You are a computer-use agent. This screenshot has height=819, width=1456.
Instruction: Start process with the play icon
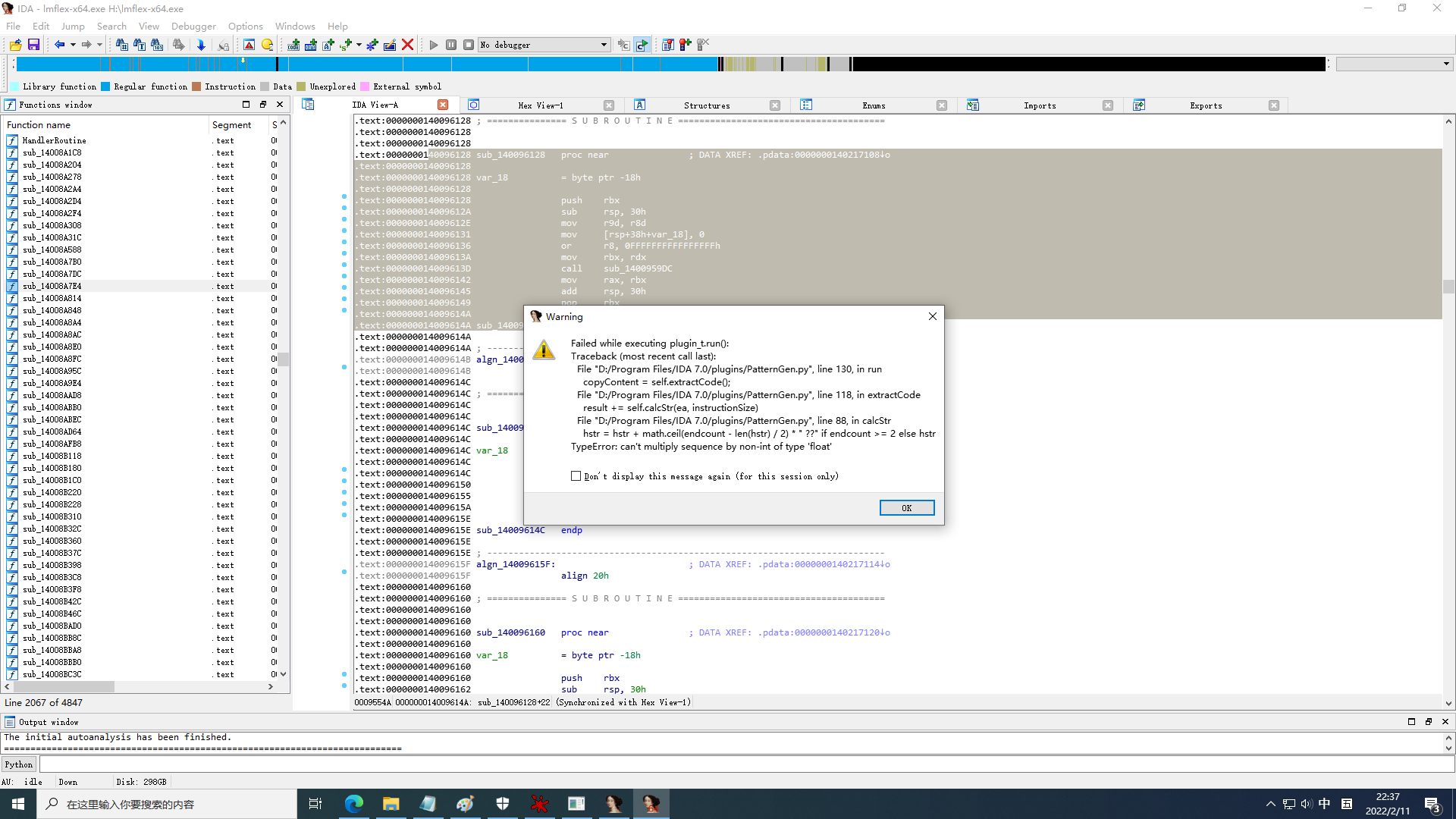434,45
